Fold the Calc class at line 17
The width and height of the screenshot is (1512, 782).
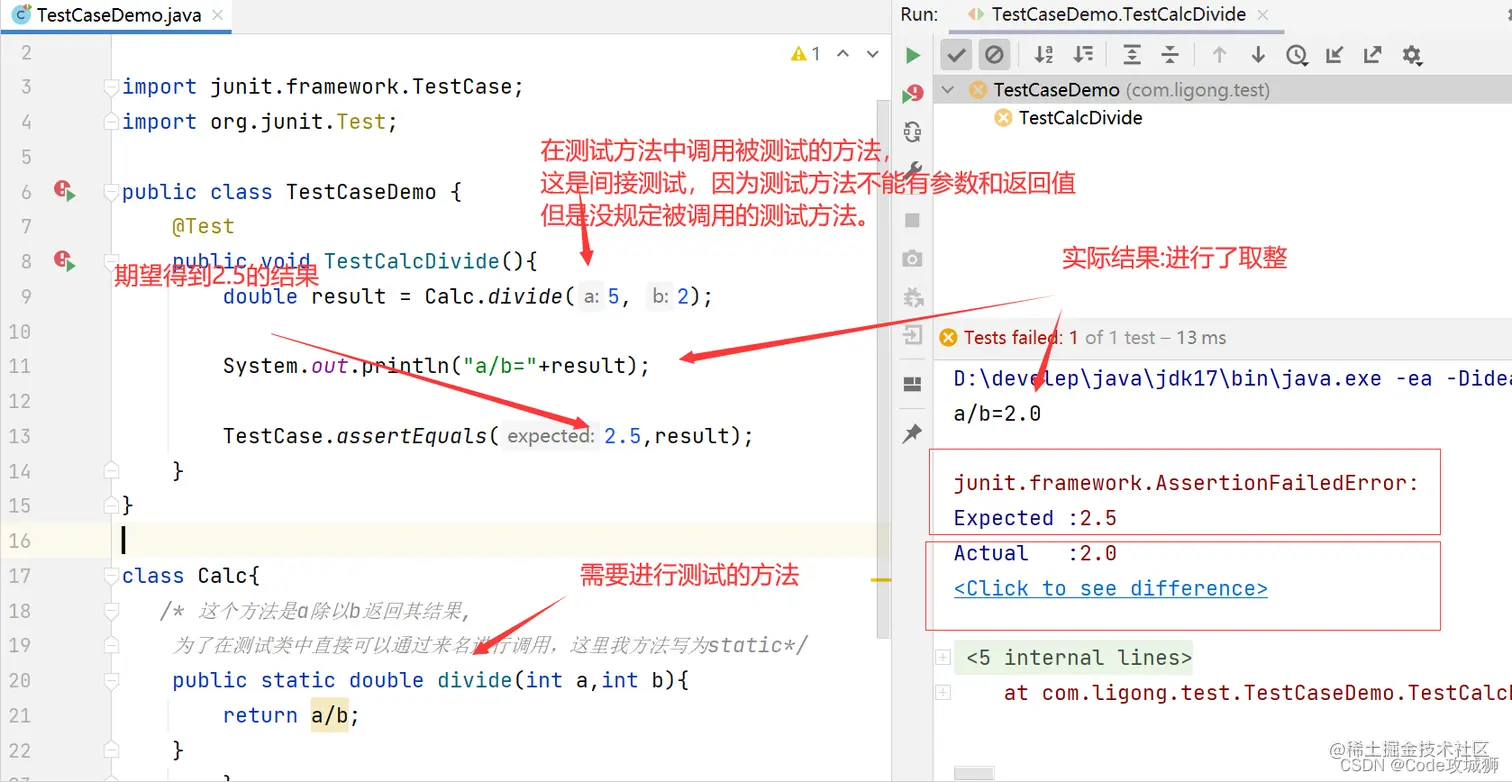point(111,576)
